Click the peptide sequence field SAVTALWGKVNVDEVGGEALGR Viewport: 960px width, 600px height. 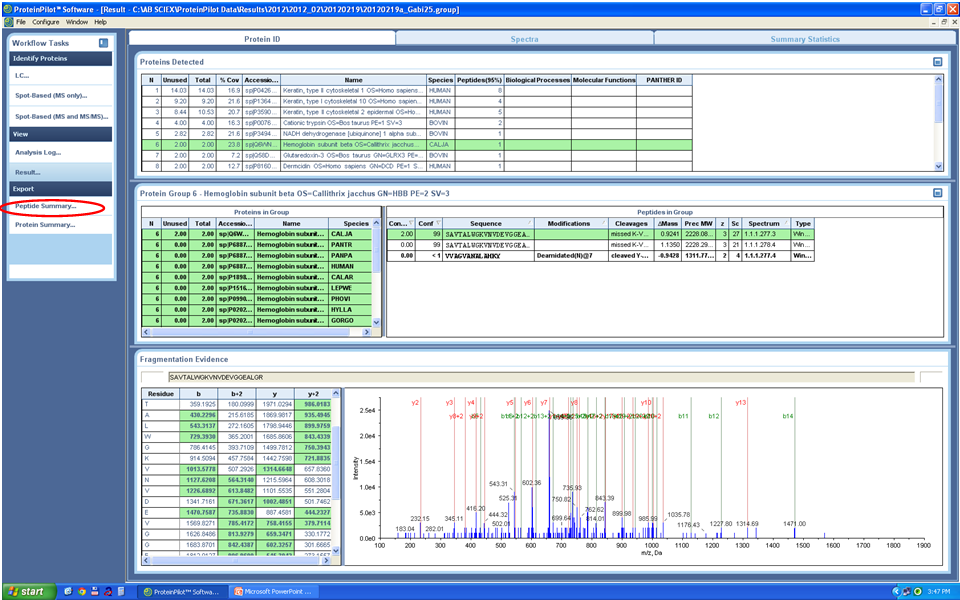click(541, 377)
